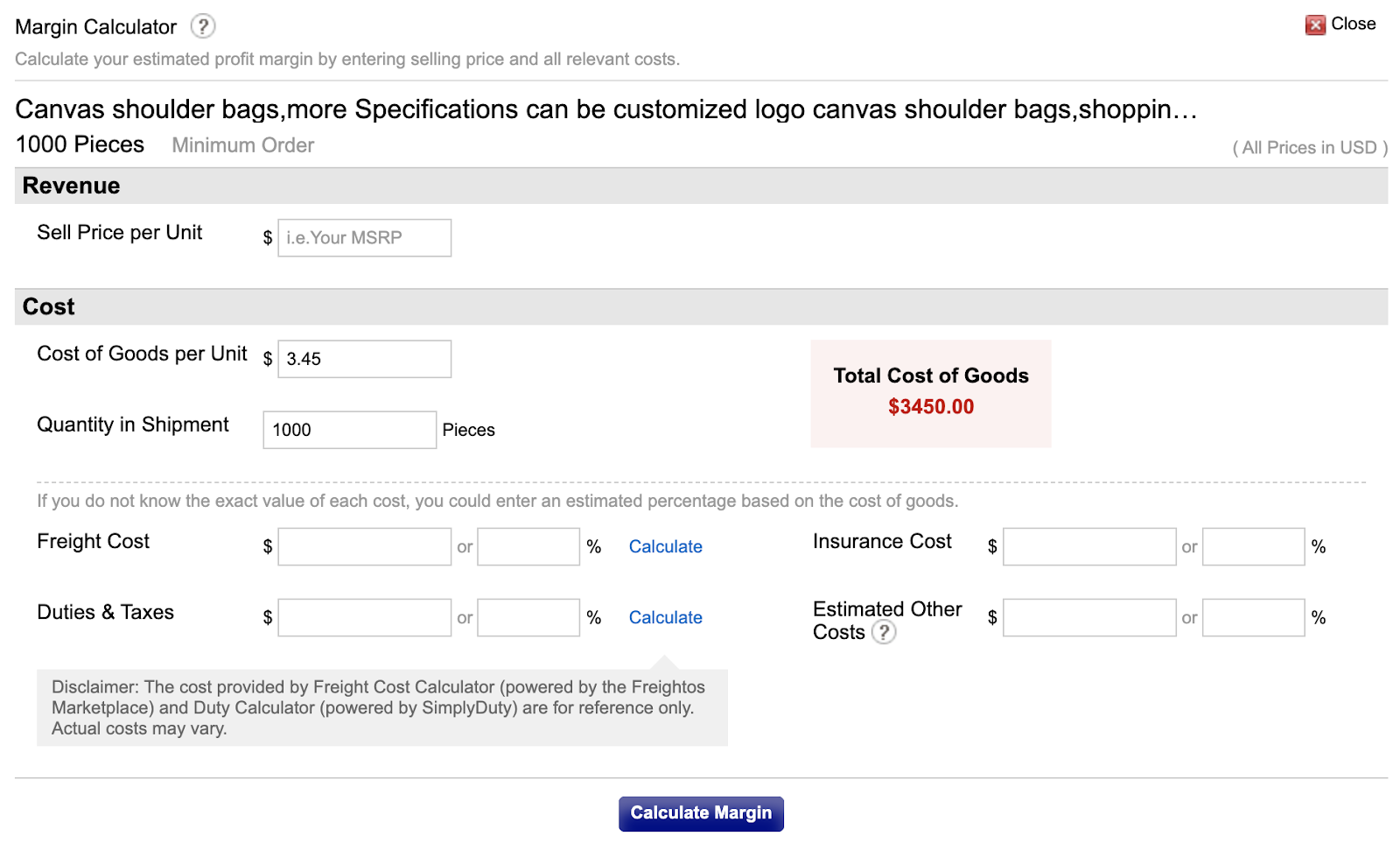Click the Margin Calculator help question-mark icon
This screenshot has height=857, width=1400.
pos(203,26)
